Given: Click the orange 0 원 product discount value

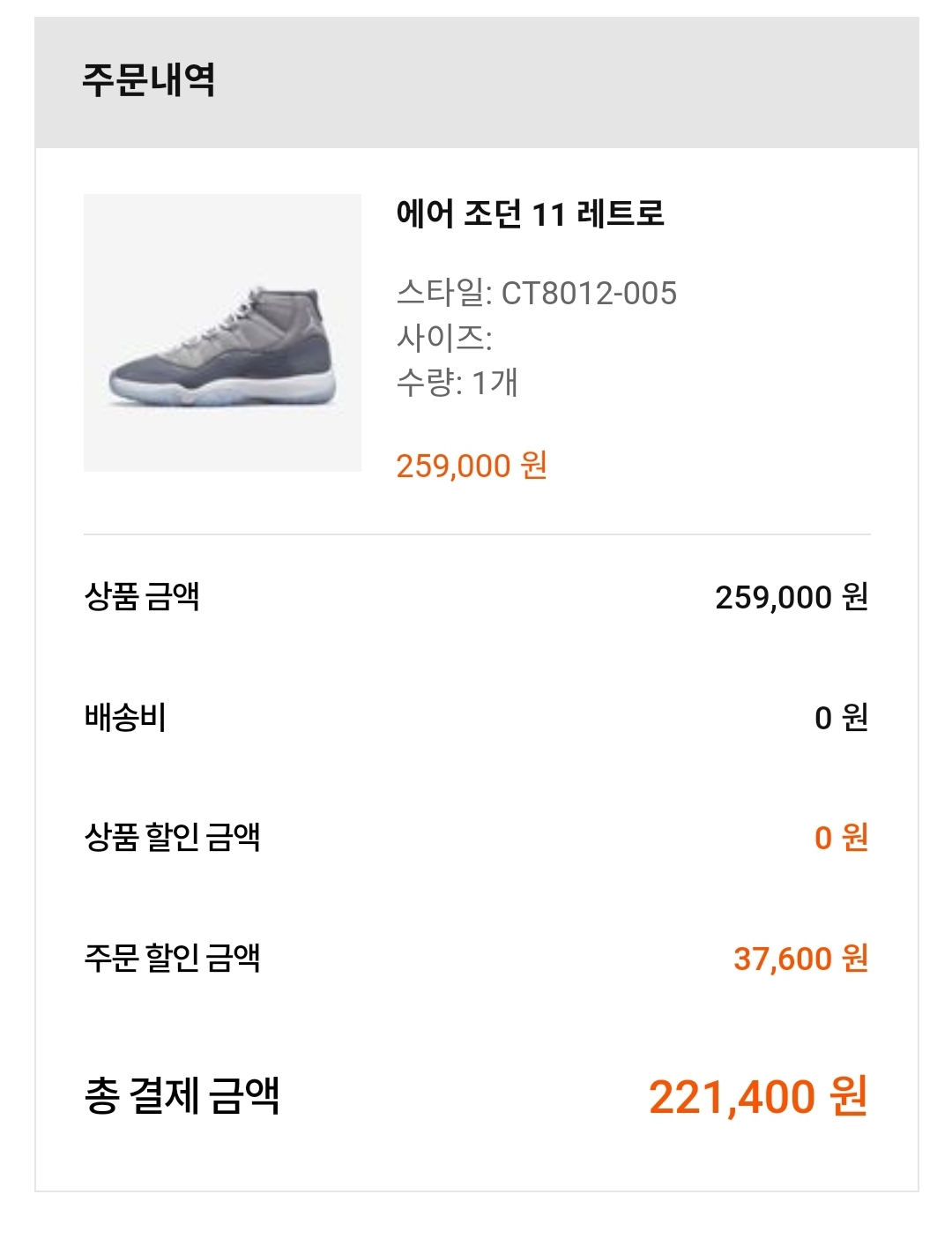Looking at the screenshot, I should (841, 838).
